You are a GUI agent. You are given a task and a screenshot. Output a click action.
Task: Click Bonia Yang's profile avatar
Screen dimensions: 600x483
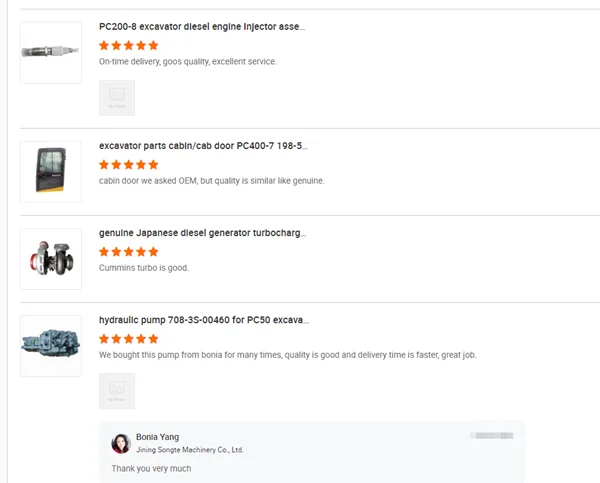tap(121, 444)
